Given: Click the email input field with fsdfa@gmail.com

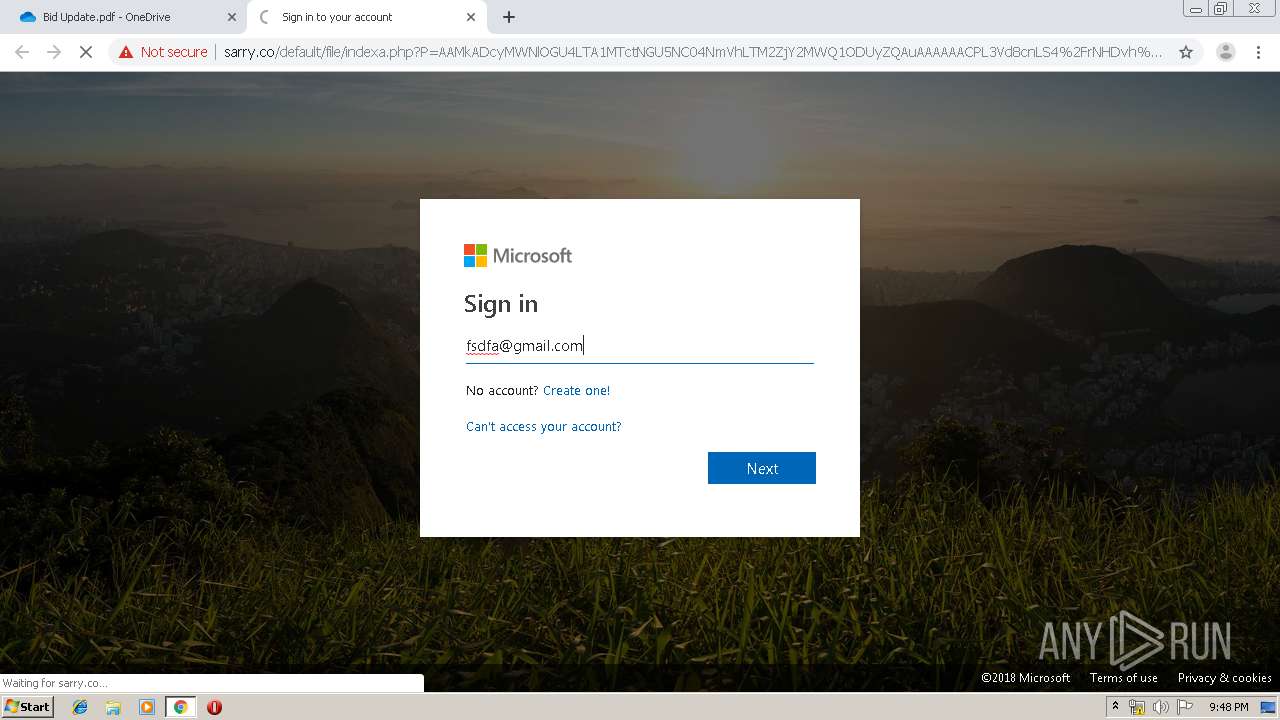Looking at the screenshot, I should coord(640,346).
